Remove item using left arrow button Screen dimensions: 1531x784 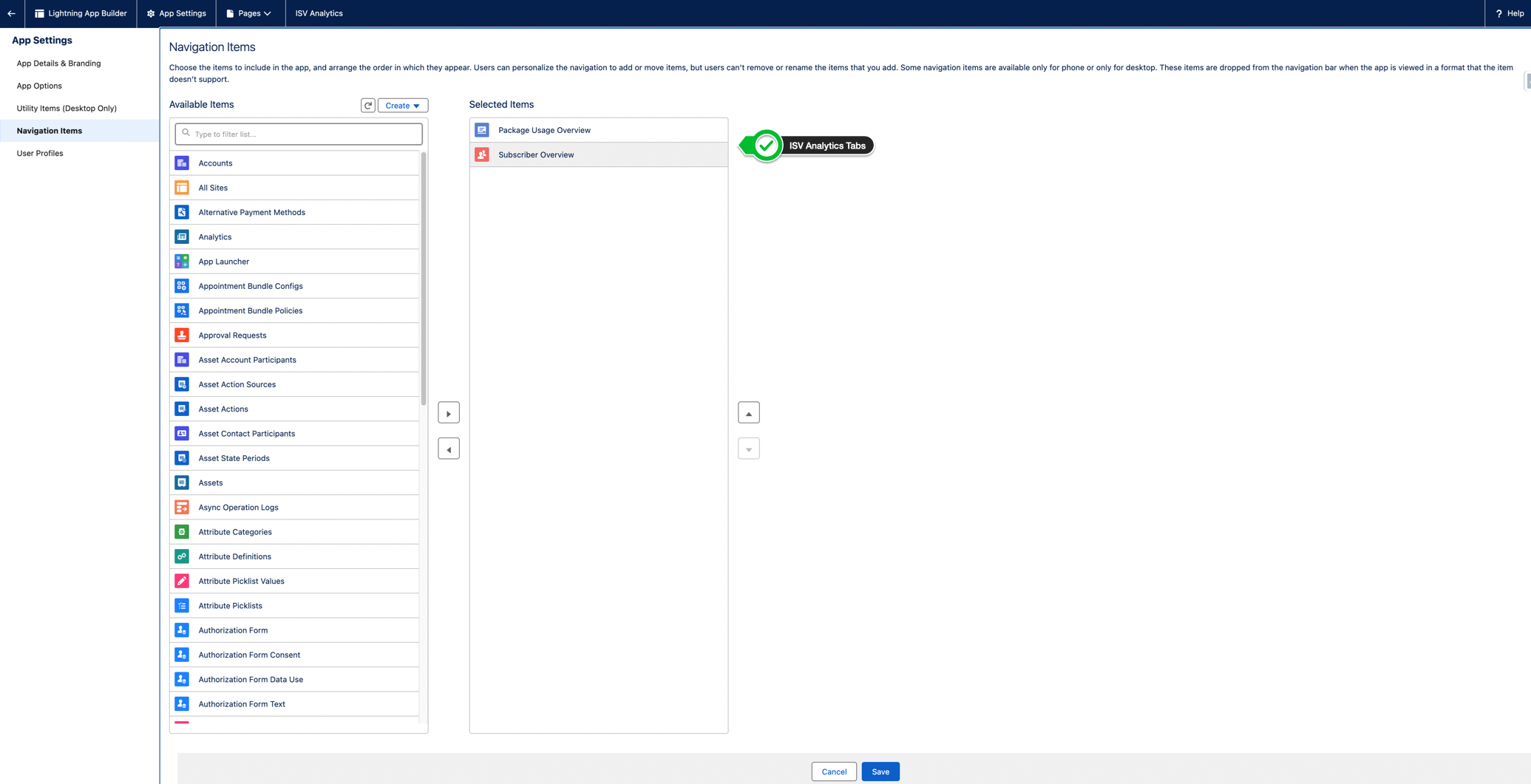[449, 449]
